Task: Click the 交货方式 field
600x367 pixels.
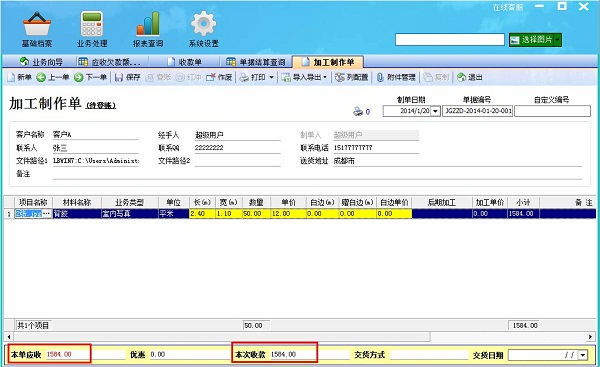Action: point(429,355)
